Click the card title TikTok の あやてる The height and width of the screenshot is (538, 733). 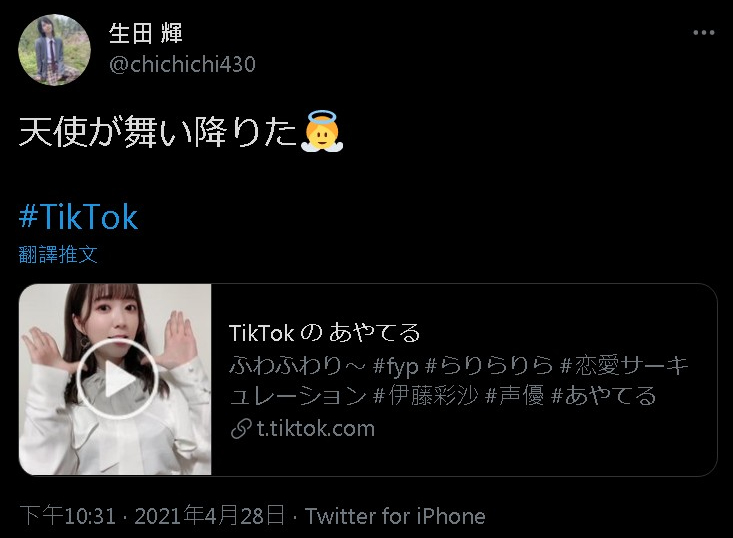click(x=324, y=333)
